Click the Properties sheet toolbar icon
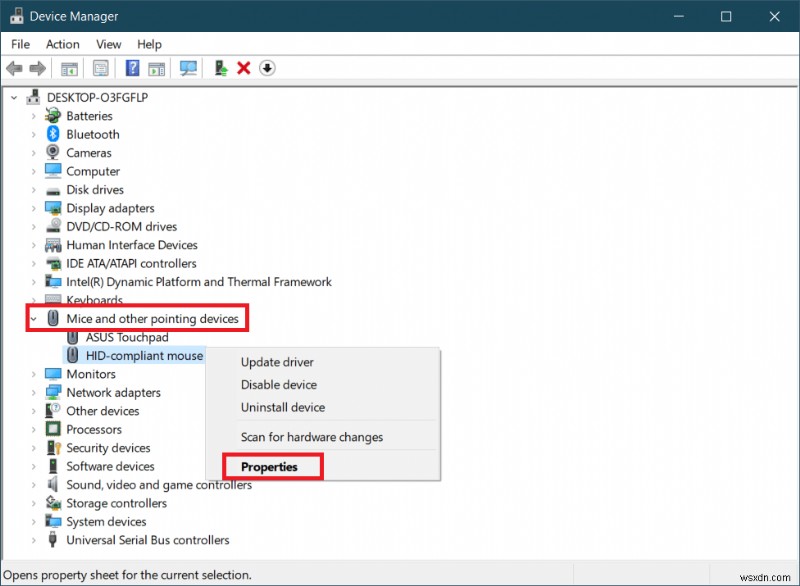Screen dimensions: 800x586 (x=101, y=68)
